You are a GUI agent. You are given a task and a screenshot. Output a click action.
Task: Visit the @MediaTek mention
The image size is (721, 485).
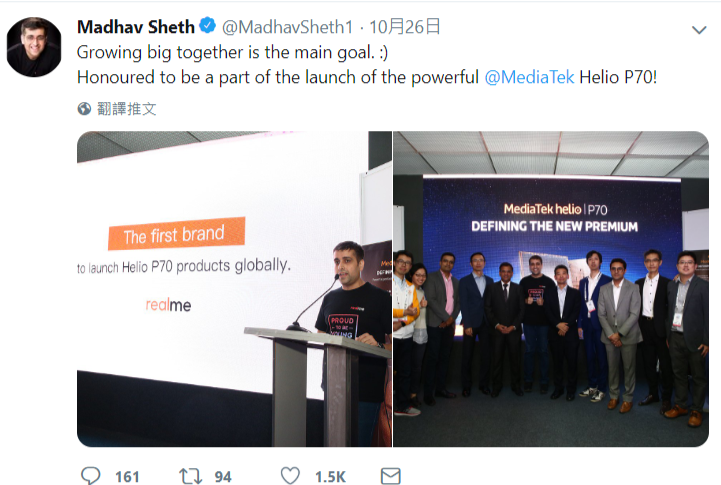coord(529,77)
